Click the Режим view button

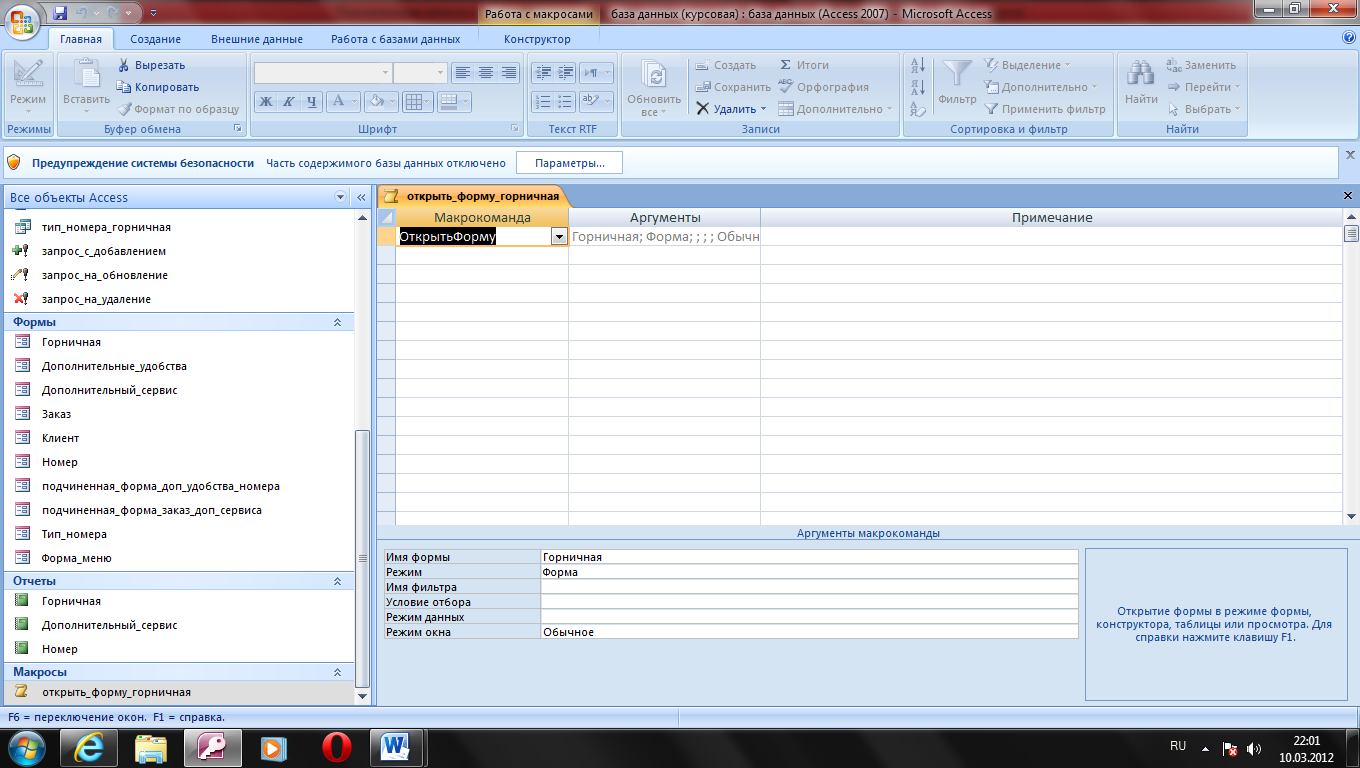click(x=28, y=85)
